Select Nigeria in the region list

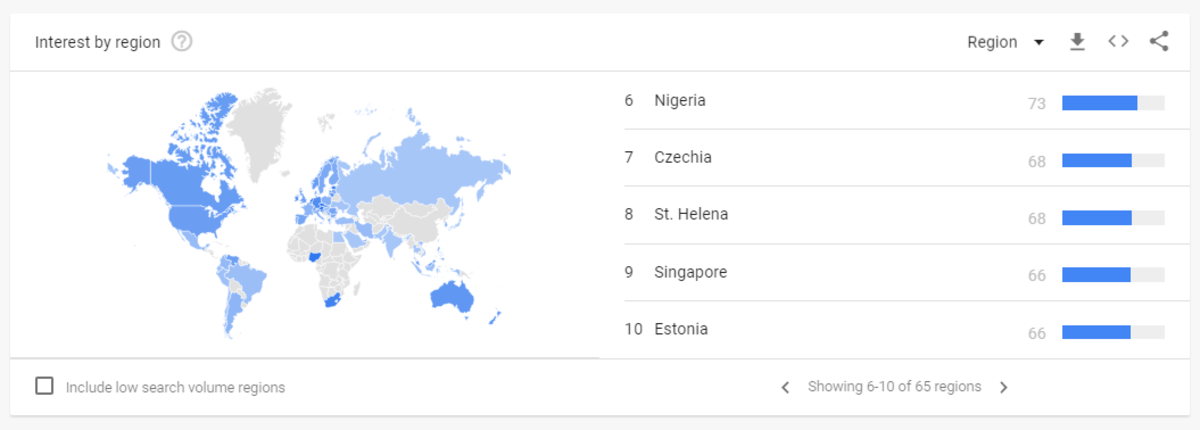click(680, 100)
